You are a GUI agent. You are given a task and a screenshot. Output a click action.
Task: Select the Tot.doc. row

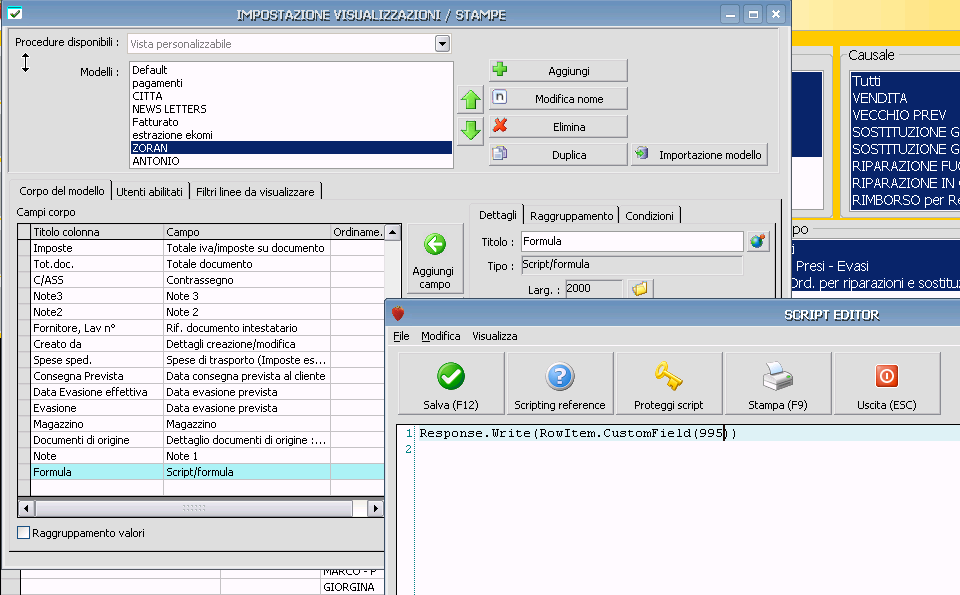pyautogui.click(x=208, y=264)
